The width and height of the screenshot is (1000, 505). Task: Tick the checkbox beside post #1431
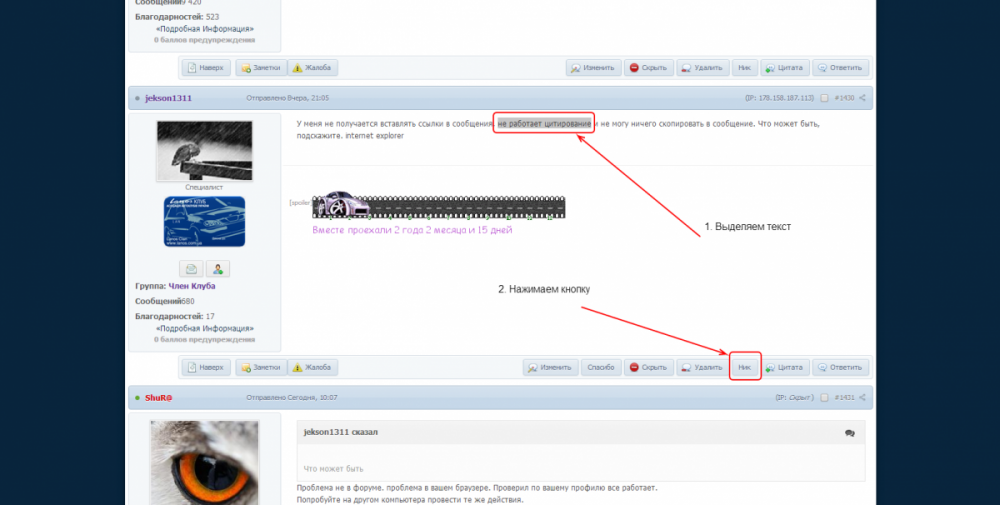pos(824,397)
